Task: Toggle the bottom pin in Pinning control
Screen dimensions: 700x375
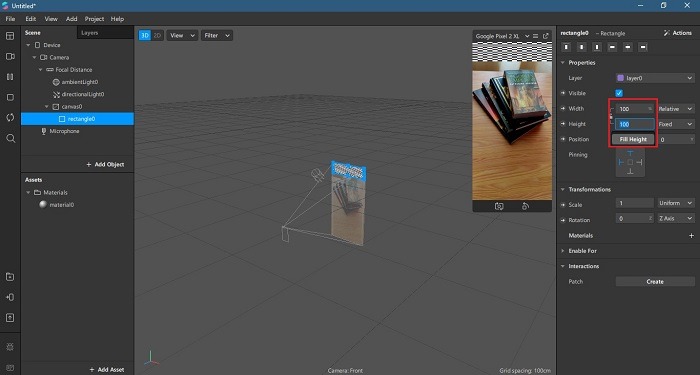Action: 630,171
